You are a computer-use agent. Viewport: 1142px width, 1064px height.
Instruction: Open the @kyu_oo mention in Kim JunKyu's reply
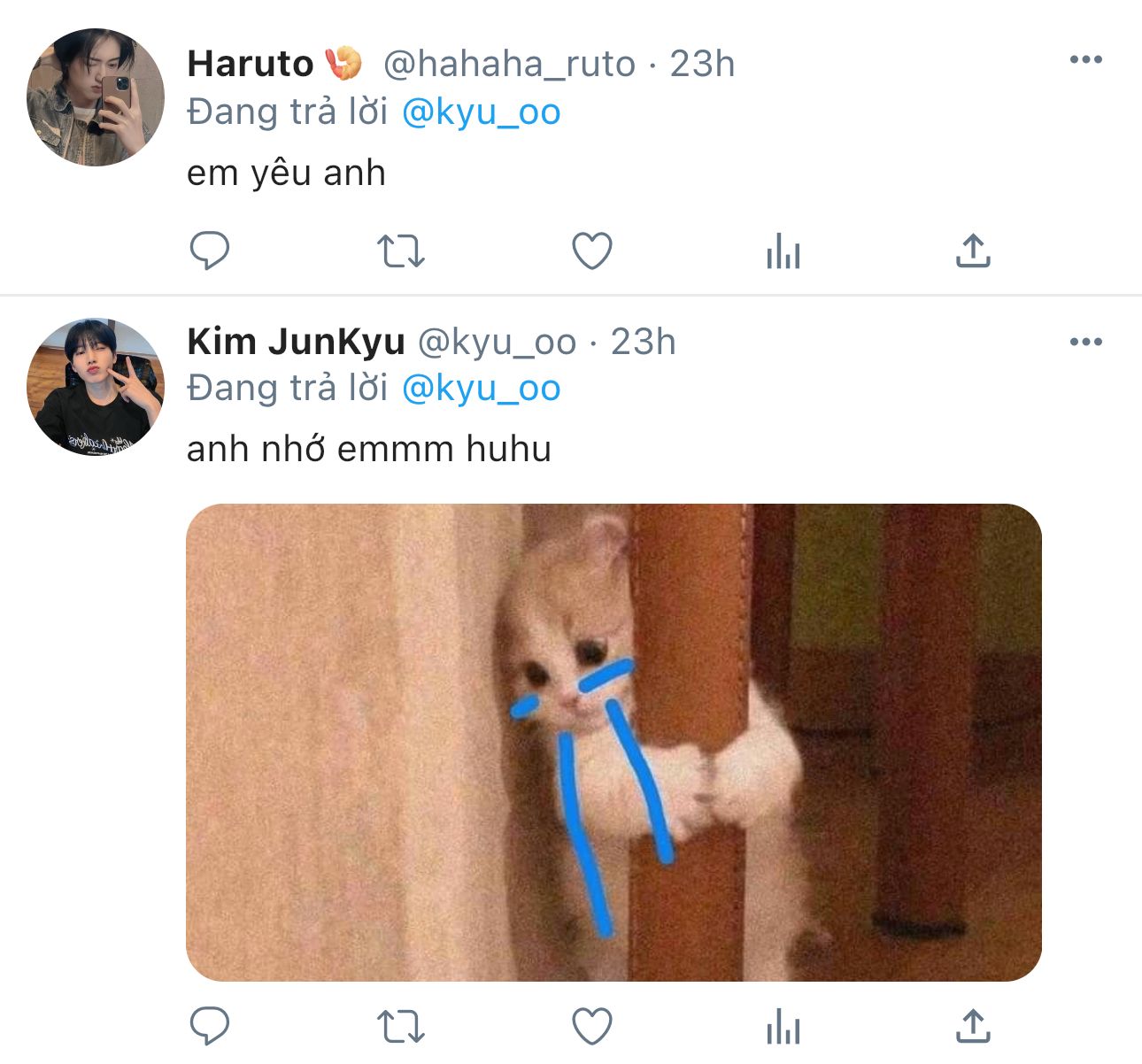(482, 389)
